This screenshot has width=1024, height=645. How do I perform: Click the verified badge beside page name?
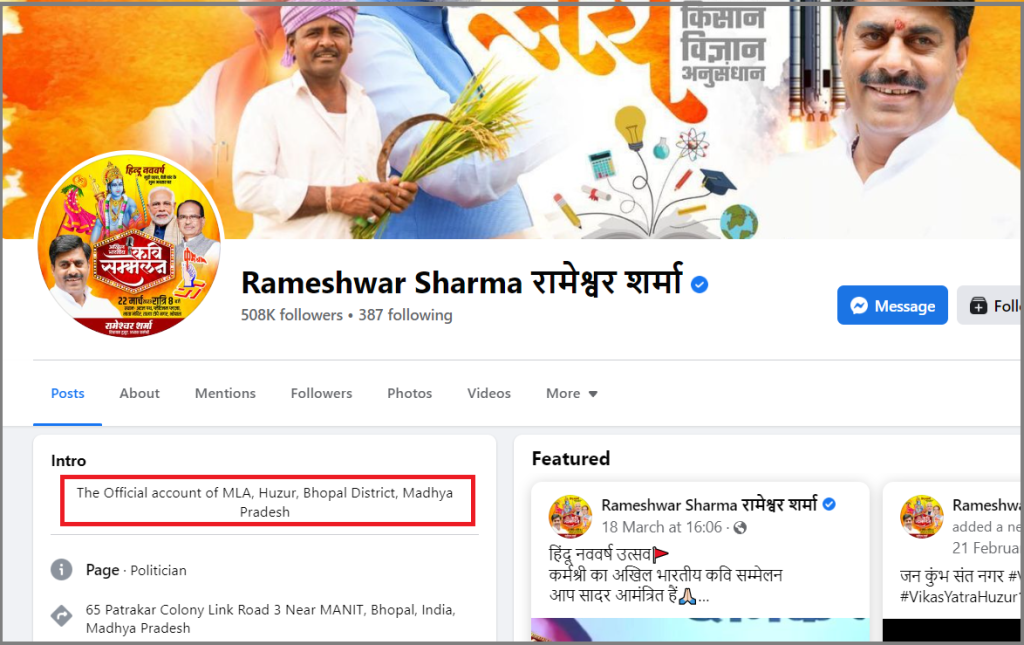point(699,285)
